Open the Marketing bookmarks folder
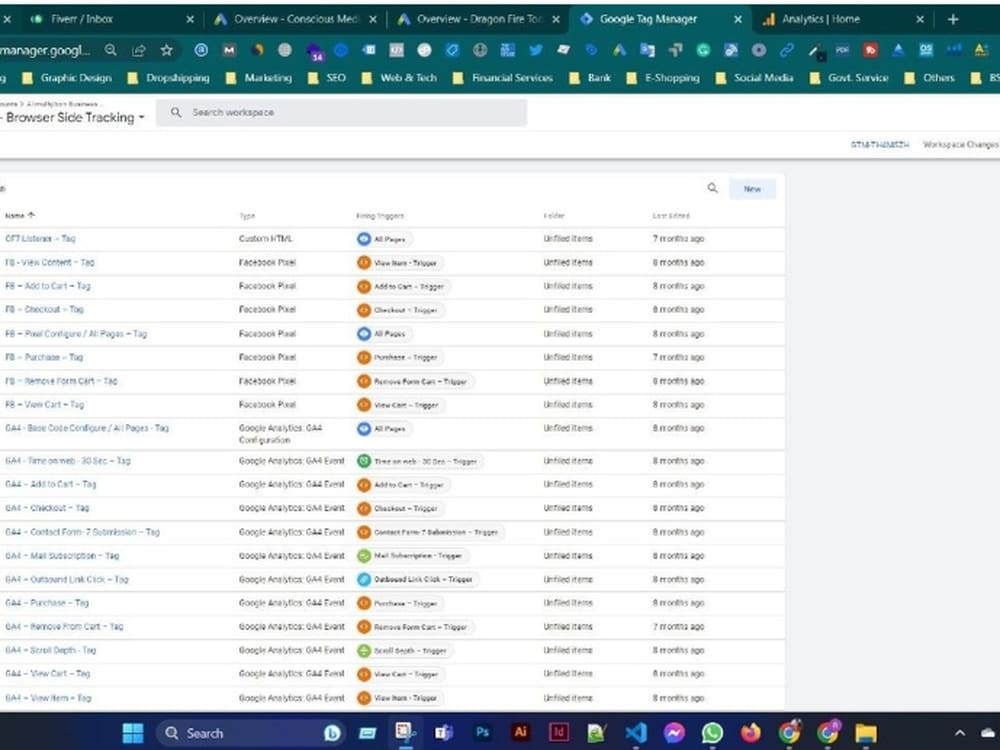Image resolution: width=1000 pixels, height=750 pixels. point(259,78)
